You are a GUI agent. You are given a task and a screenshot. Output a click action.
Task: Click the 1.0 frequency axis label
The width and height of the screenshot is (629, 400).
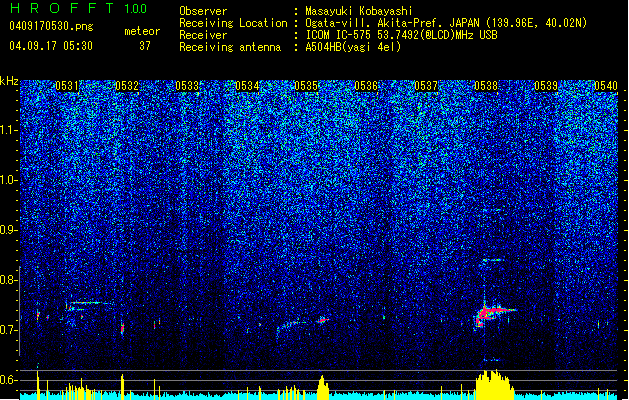(9, 180)
